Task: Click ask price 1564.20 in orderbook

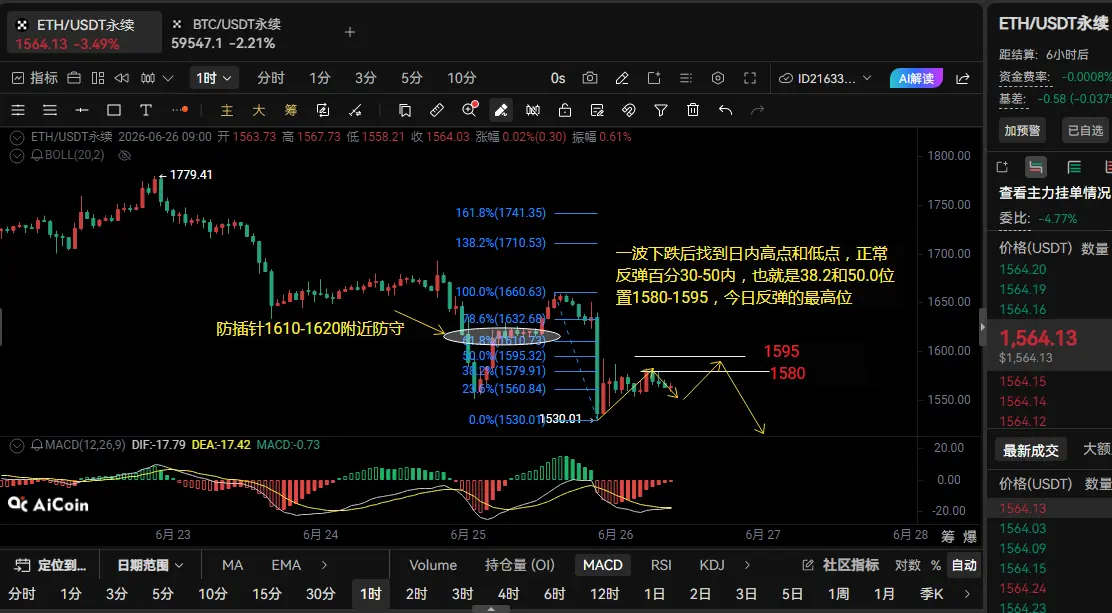Action: pyautogui.click(x=1023, y=270)
